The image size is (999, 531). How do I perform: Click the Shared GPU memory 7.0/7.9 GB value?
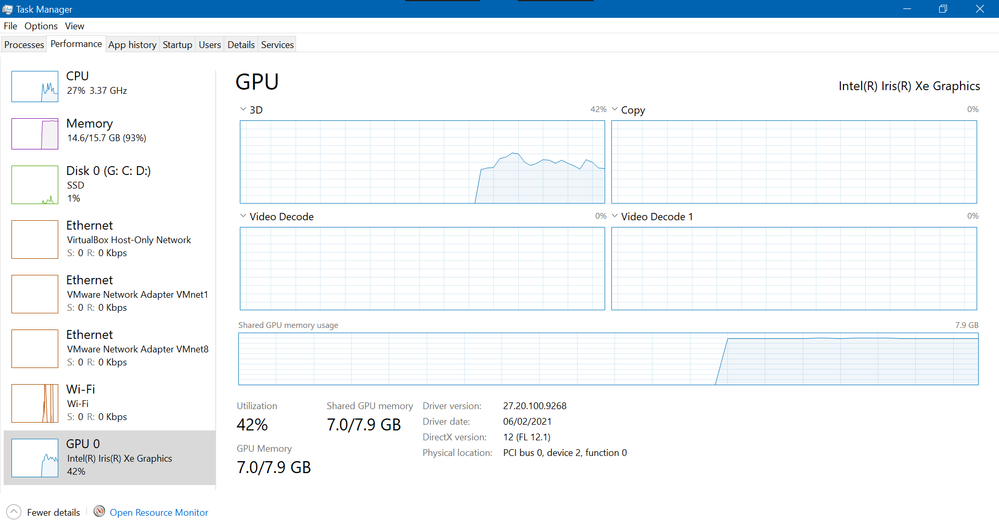click(364, 425)
